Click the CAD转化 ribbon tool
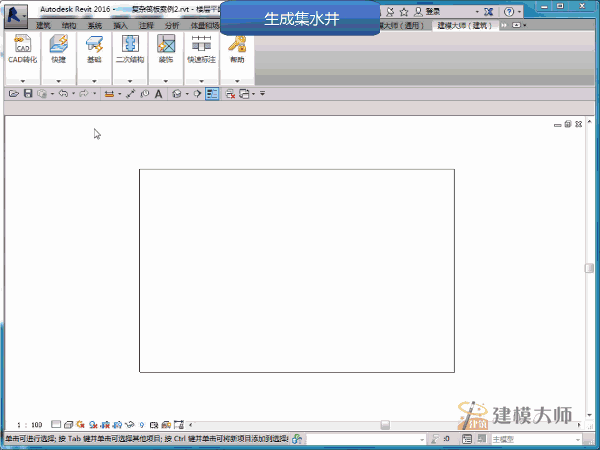Screen dimensions: 600x450 23,49
